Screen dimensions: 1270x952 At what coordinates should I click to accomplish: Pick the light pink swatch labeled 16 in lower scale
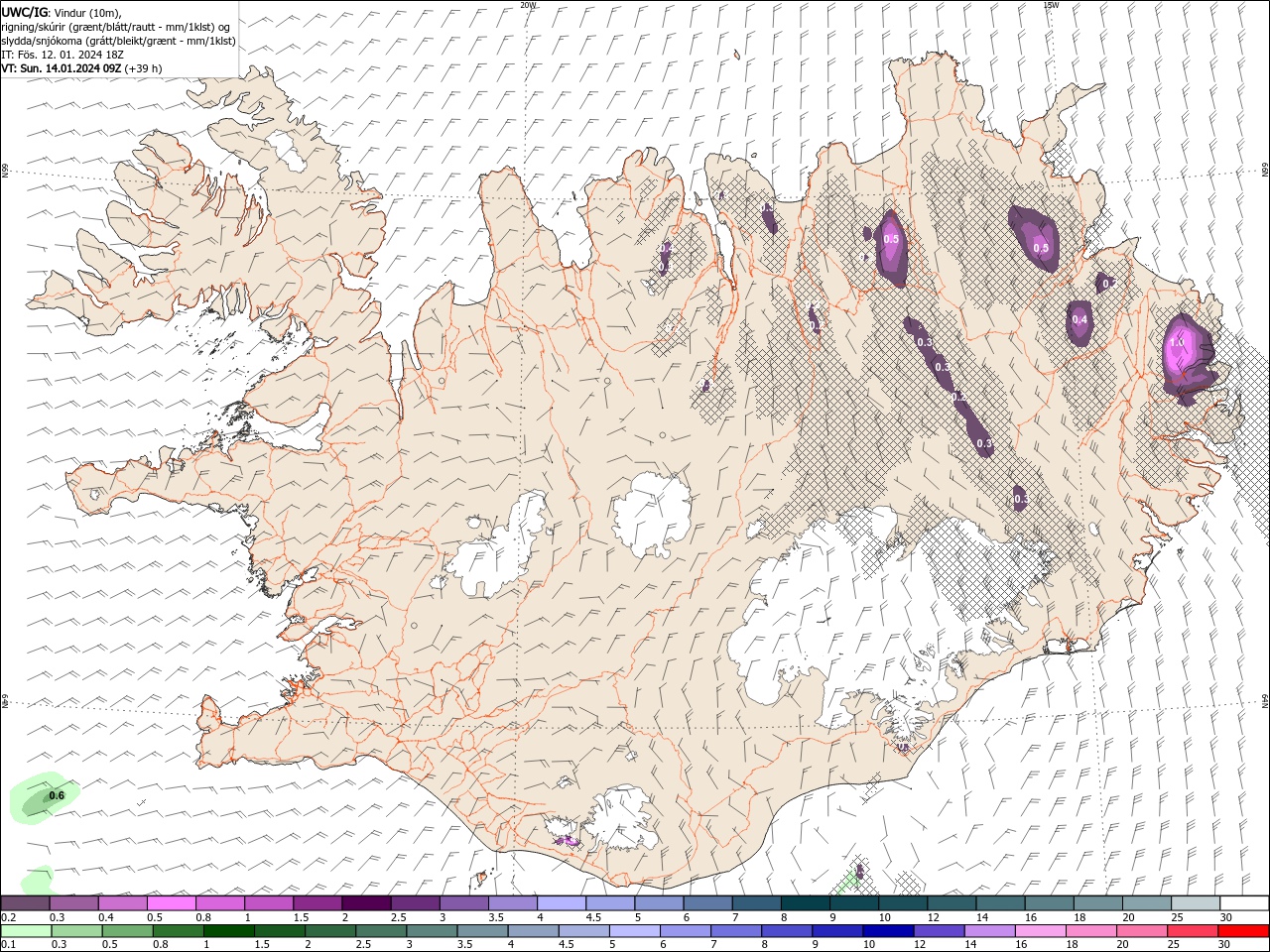[x=1042, y=931]
